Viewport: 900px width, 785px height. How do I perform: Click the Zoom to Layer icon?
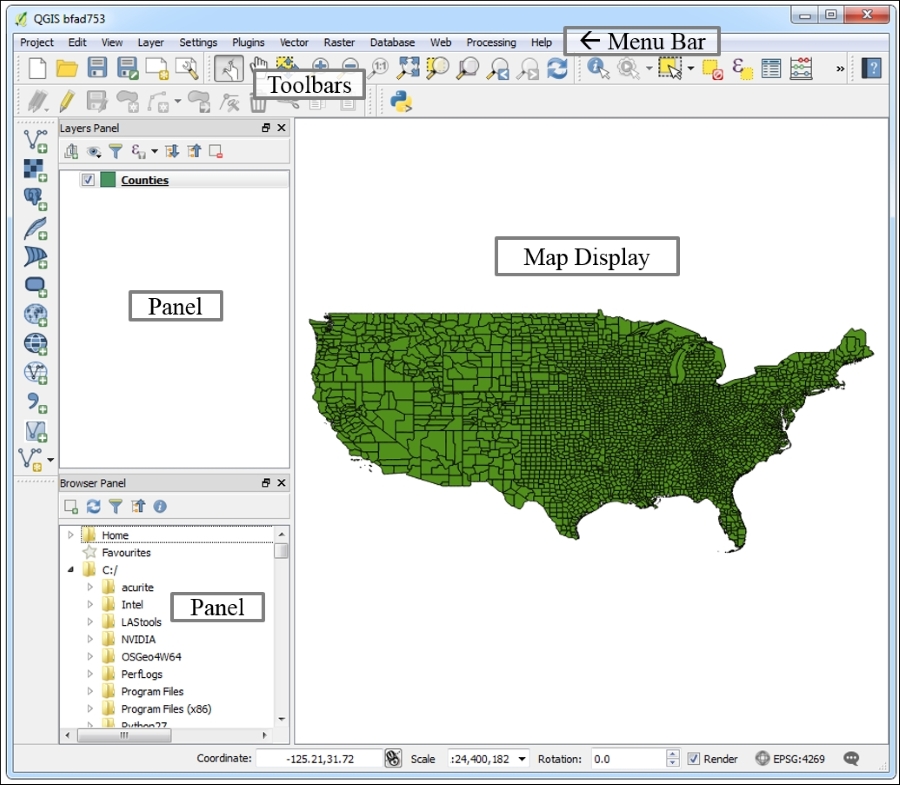(468, 68)
